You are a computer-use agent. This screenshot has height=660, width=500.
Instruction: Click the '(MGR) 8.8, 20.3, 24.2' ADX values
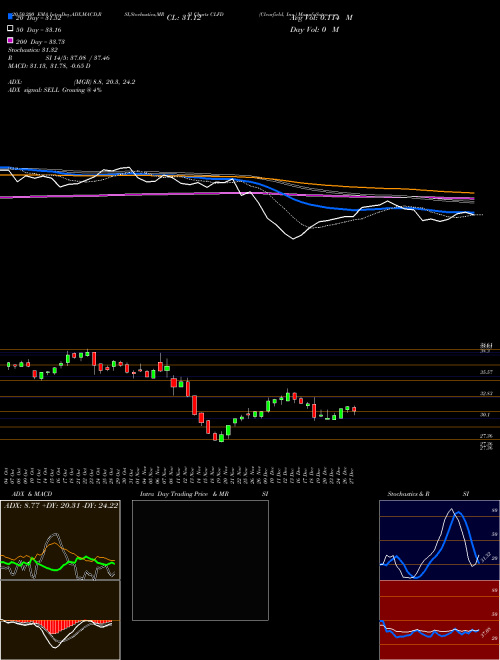tap(104, 82)
